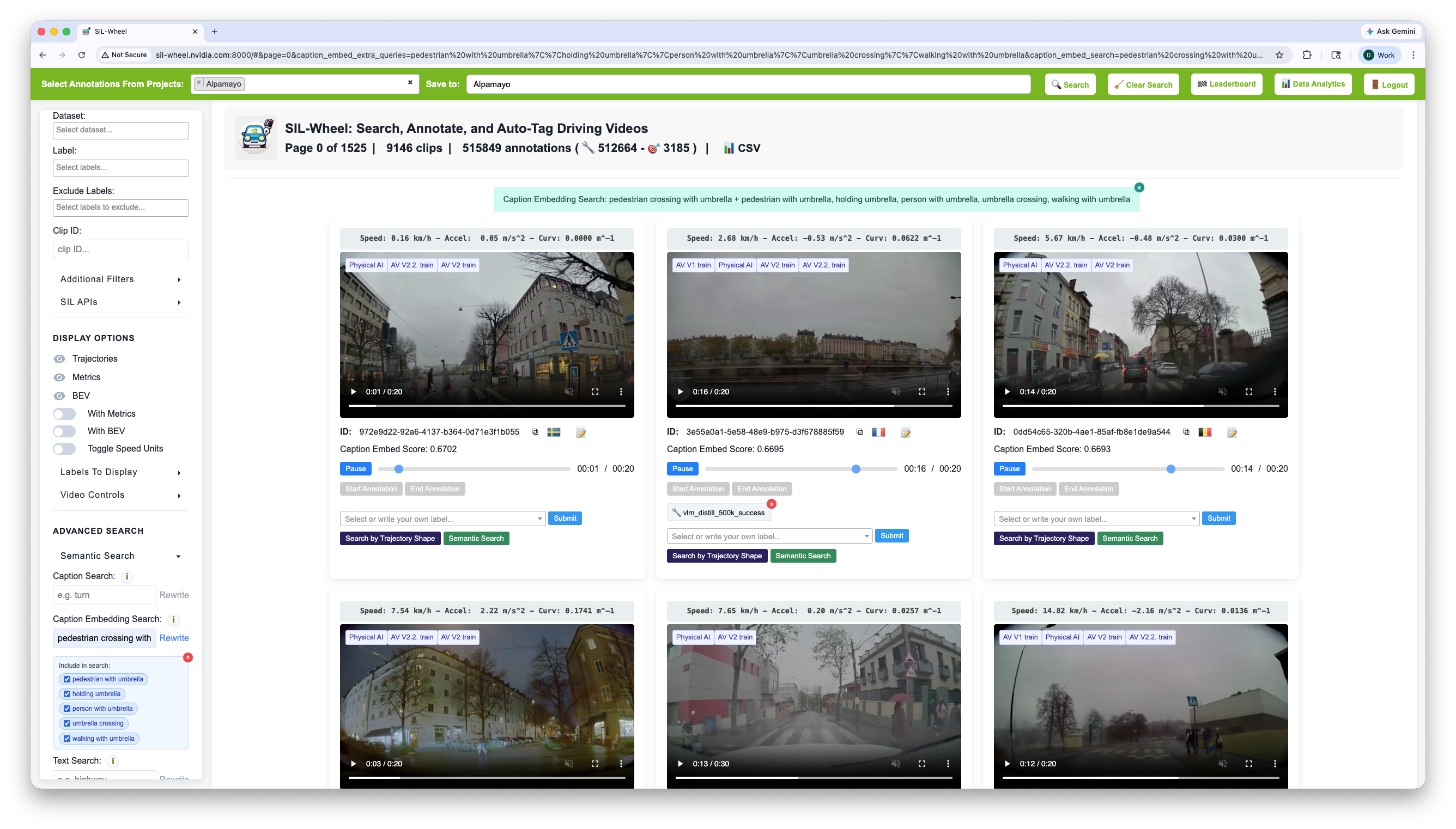Open the Select labels dropdown

coord(121,168)
